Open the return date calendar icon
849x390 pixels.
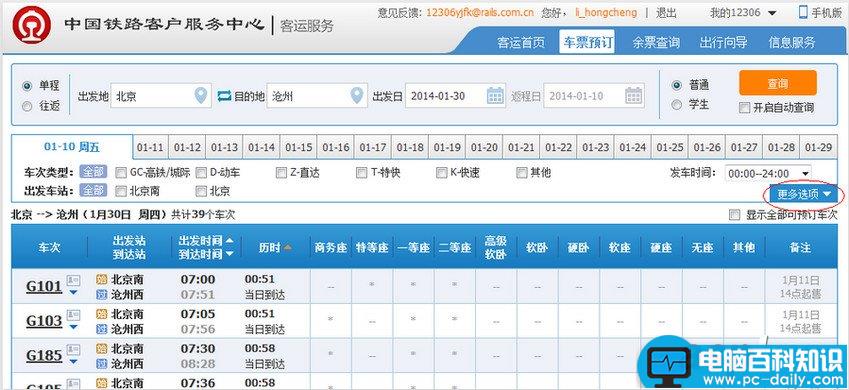[634, 96]
